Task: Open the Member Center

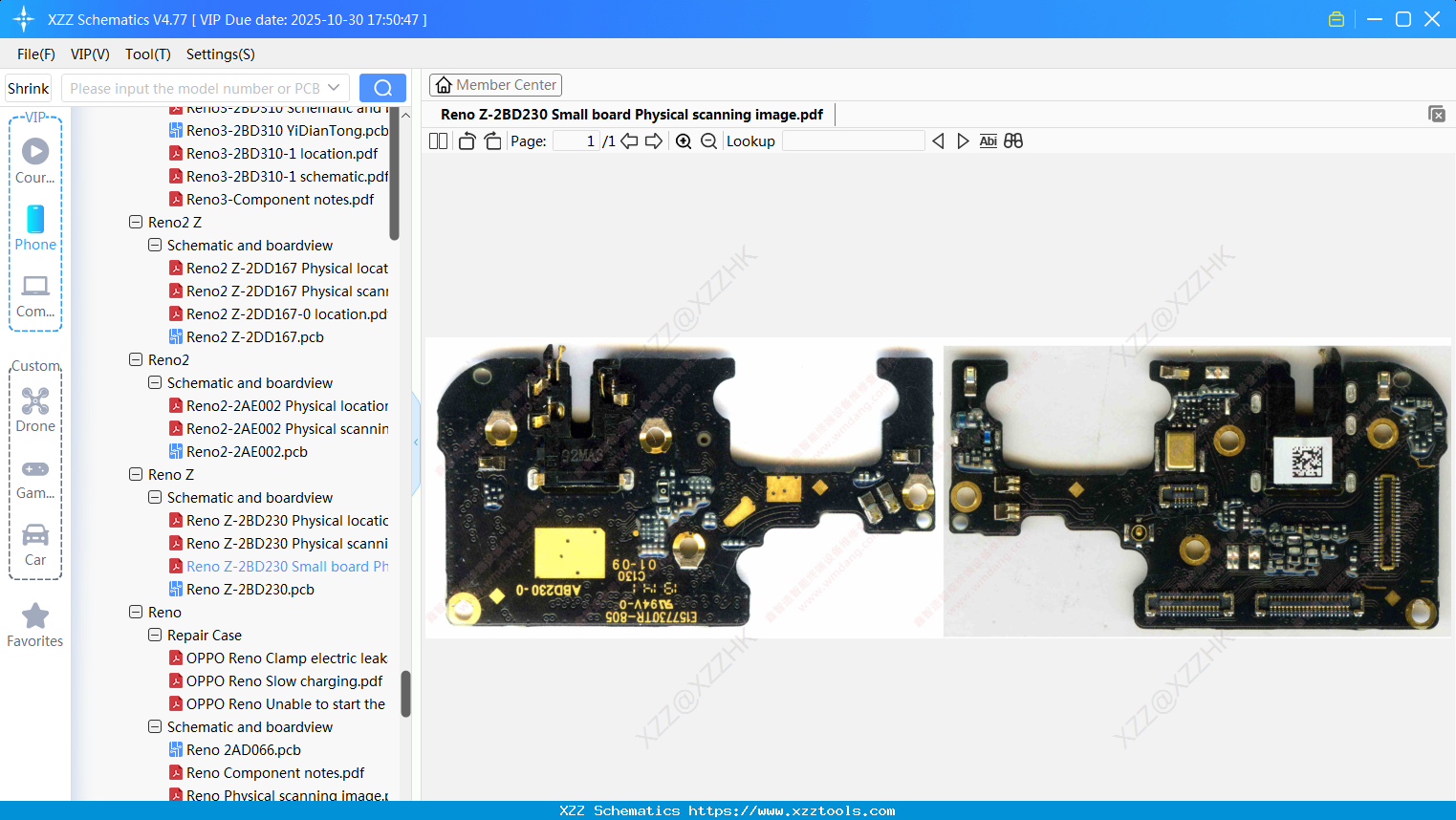Action: (495, 84)
